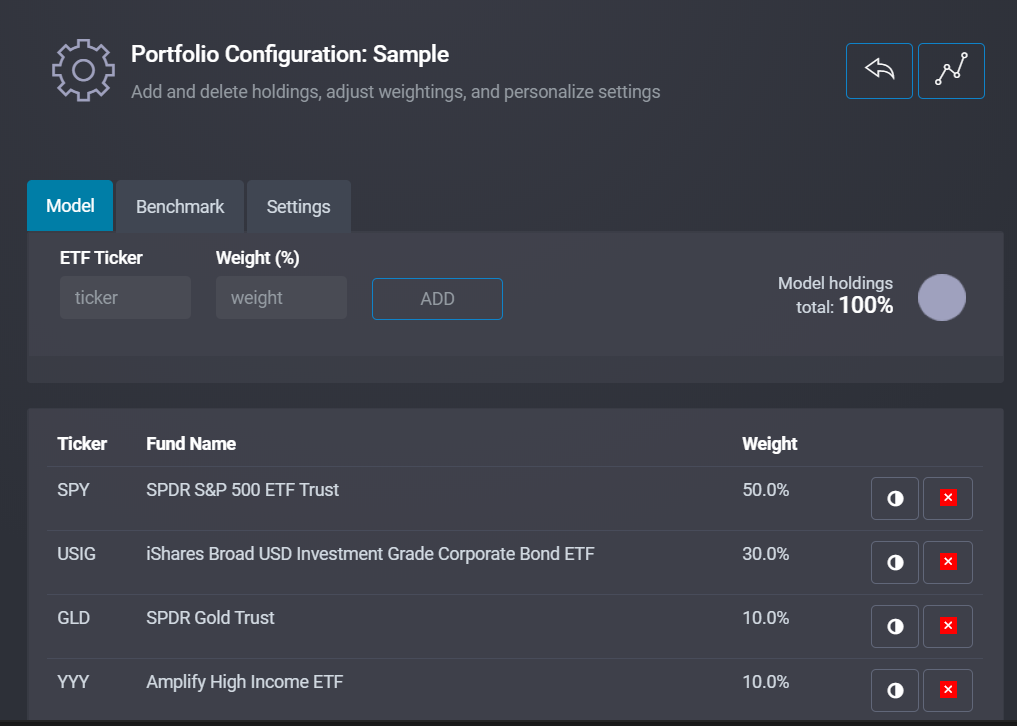The width and height of the screenshot is (1017, 726).
Task: Switch to the Benchmark tab
Action: (180, 207)
